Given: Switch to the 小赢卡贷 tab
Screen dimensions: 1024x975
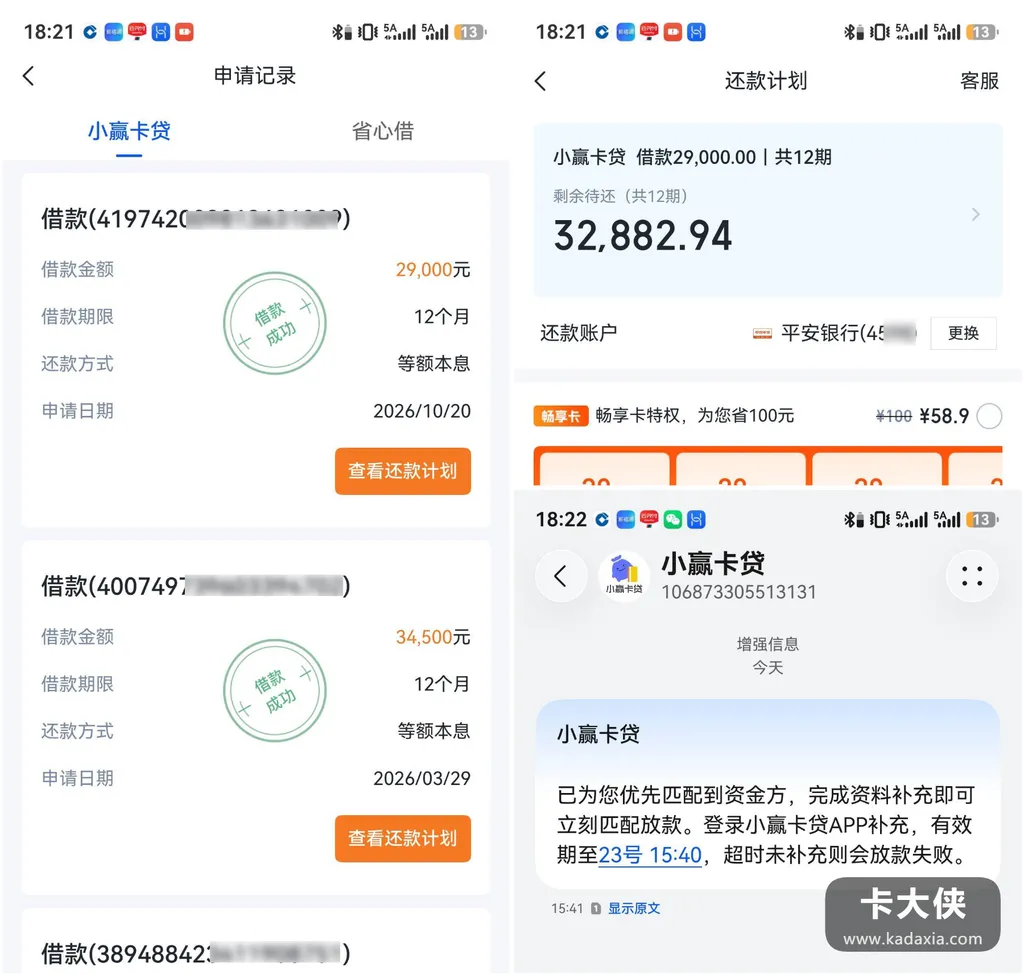Looking at the screenshot, I should [129, 131].
